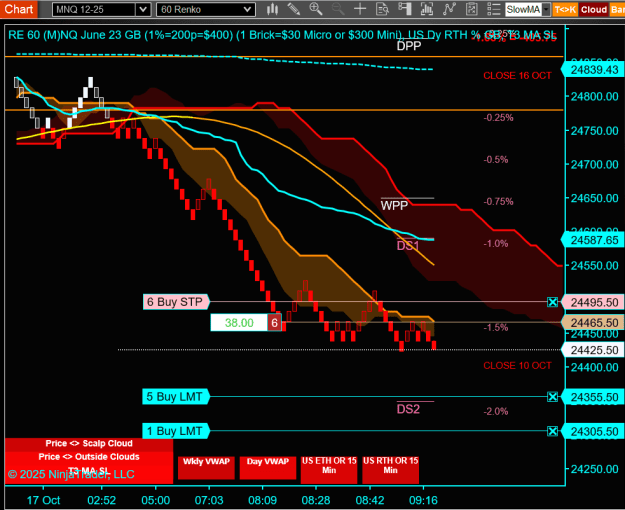Screen dimensions: 625x510
Task: Click the position marker showing 38.00
Action: pyautogui.click(x=239, y=323)
